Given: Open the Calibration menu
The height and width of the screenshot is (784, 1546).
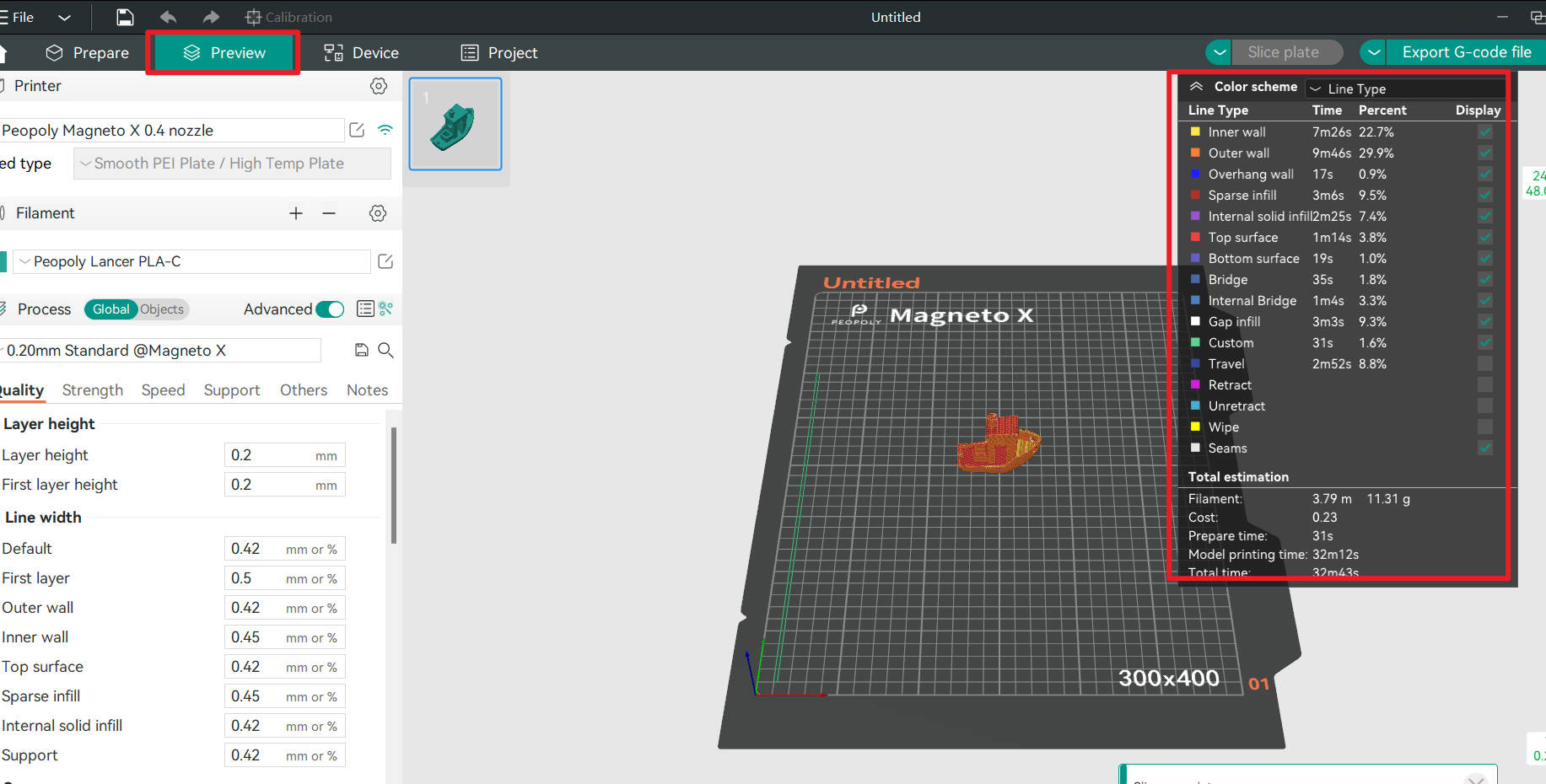Looking at the screenshot, I should (x=288, y=17).
